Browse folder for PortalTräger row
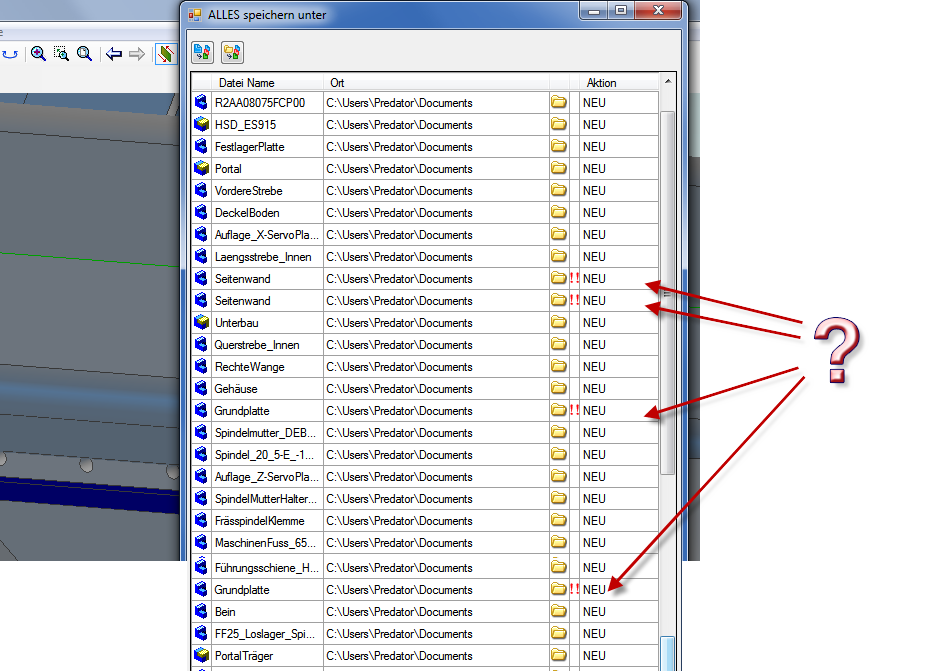This screenshot has height=671, width=939. 559,655
